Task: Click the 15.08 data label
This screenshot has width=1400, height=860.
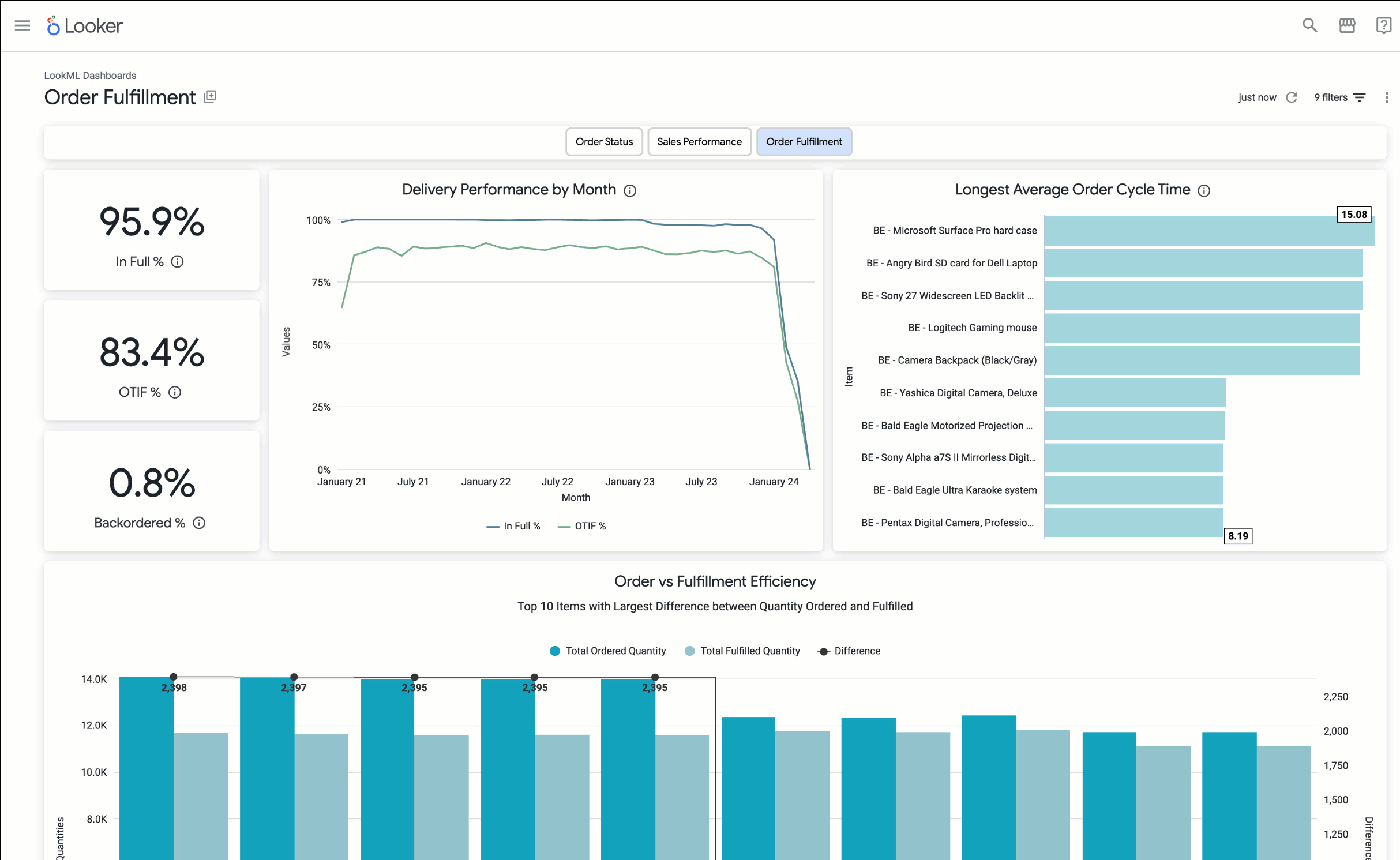Action: click(x=1354, y=215)
